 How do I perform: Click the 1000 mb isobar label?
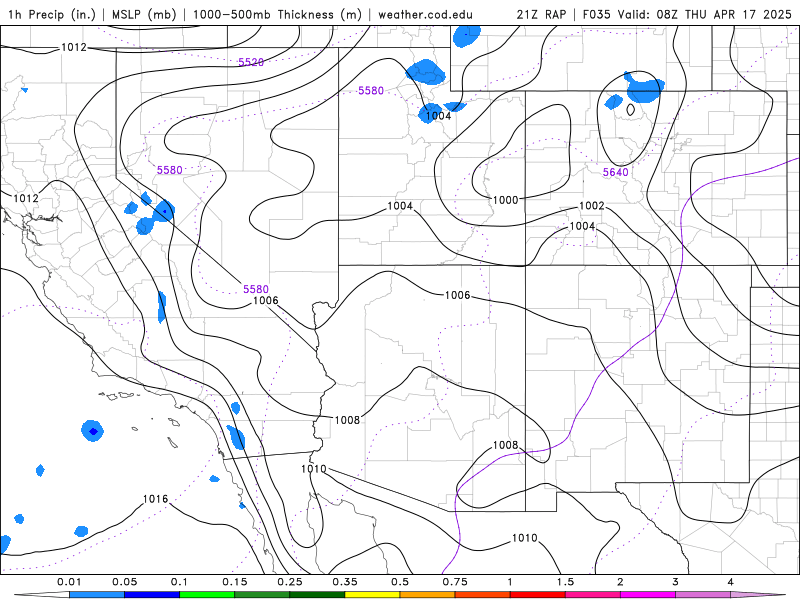click(x=505, y=200)
